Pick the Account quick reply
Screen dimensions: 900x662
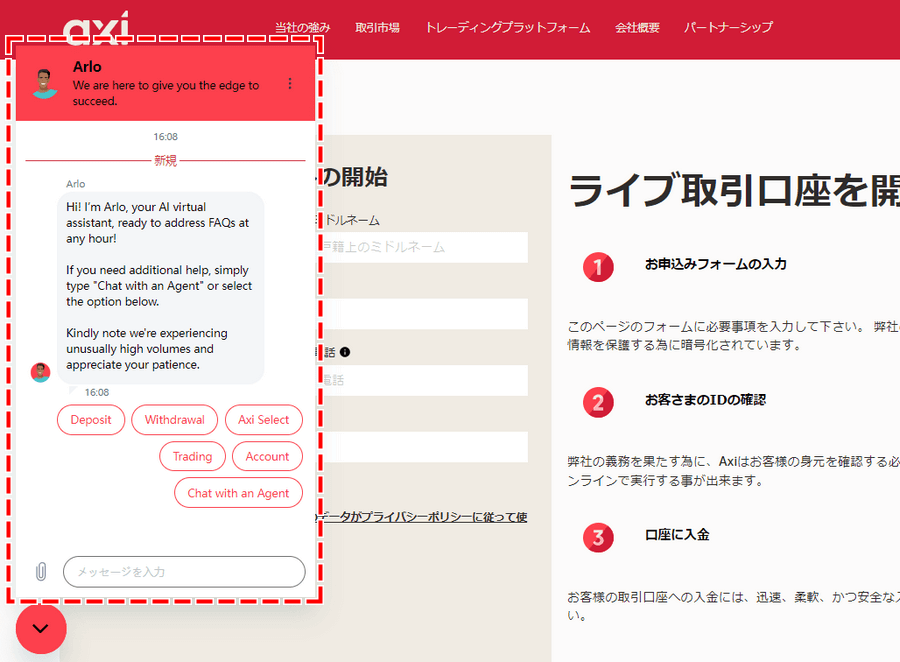click(267, 456)
